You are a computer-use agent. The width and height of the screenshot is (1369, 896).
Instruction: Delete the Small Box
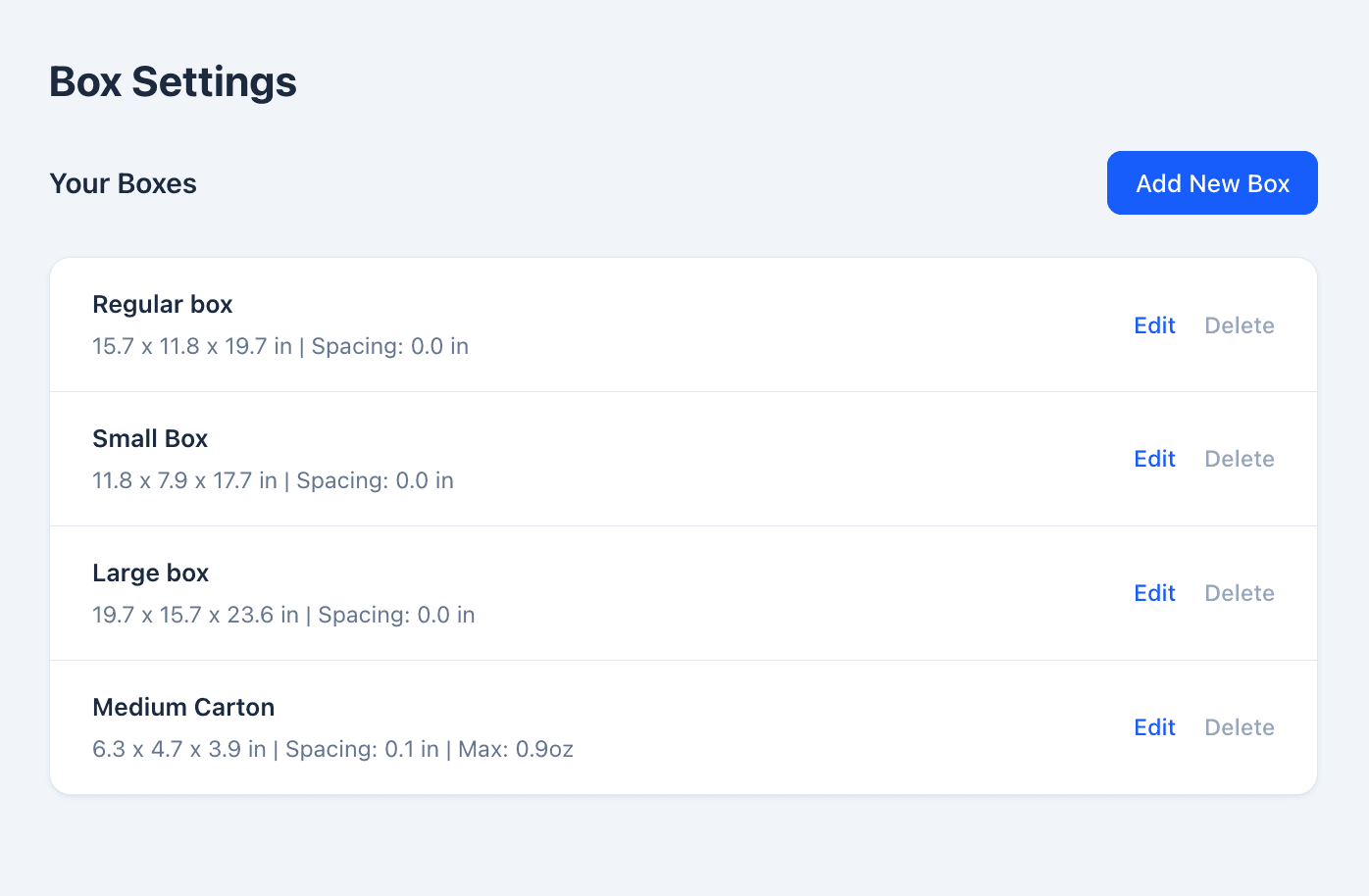tap(1239, 459)
